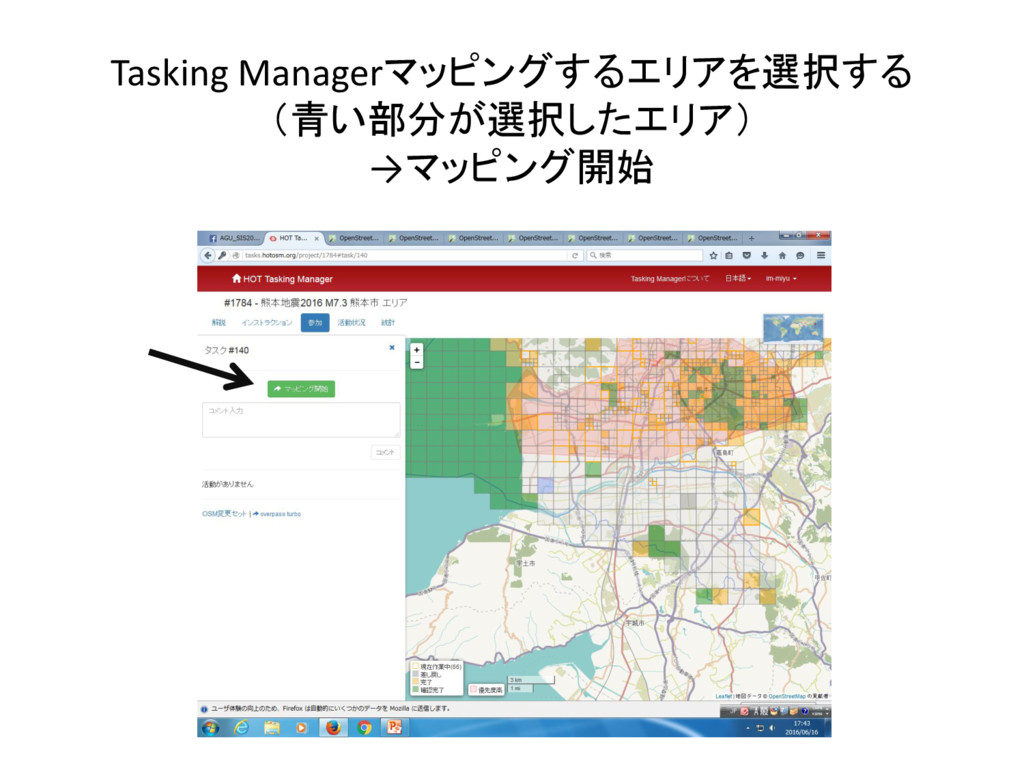The width and height of the screenshot is (1024, 768).
Task: Click the 活動がありません text
Action: [227, 485]
